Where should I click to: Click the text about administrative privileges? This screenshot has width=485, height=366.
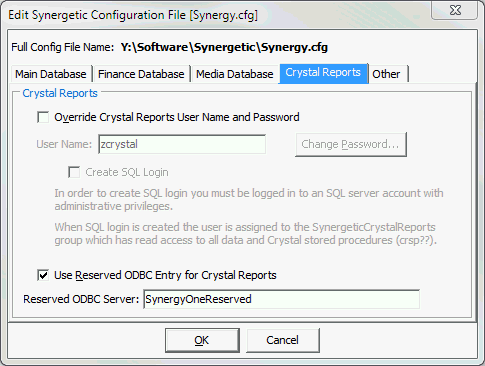249,200
